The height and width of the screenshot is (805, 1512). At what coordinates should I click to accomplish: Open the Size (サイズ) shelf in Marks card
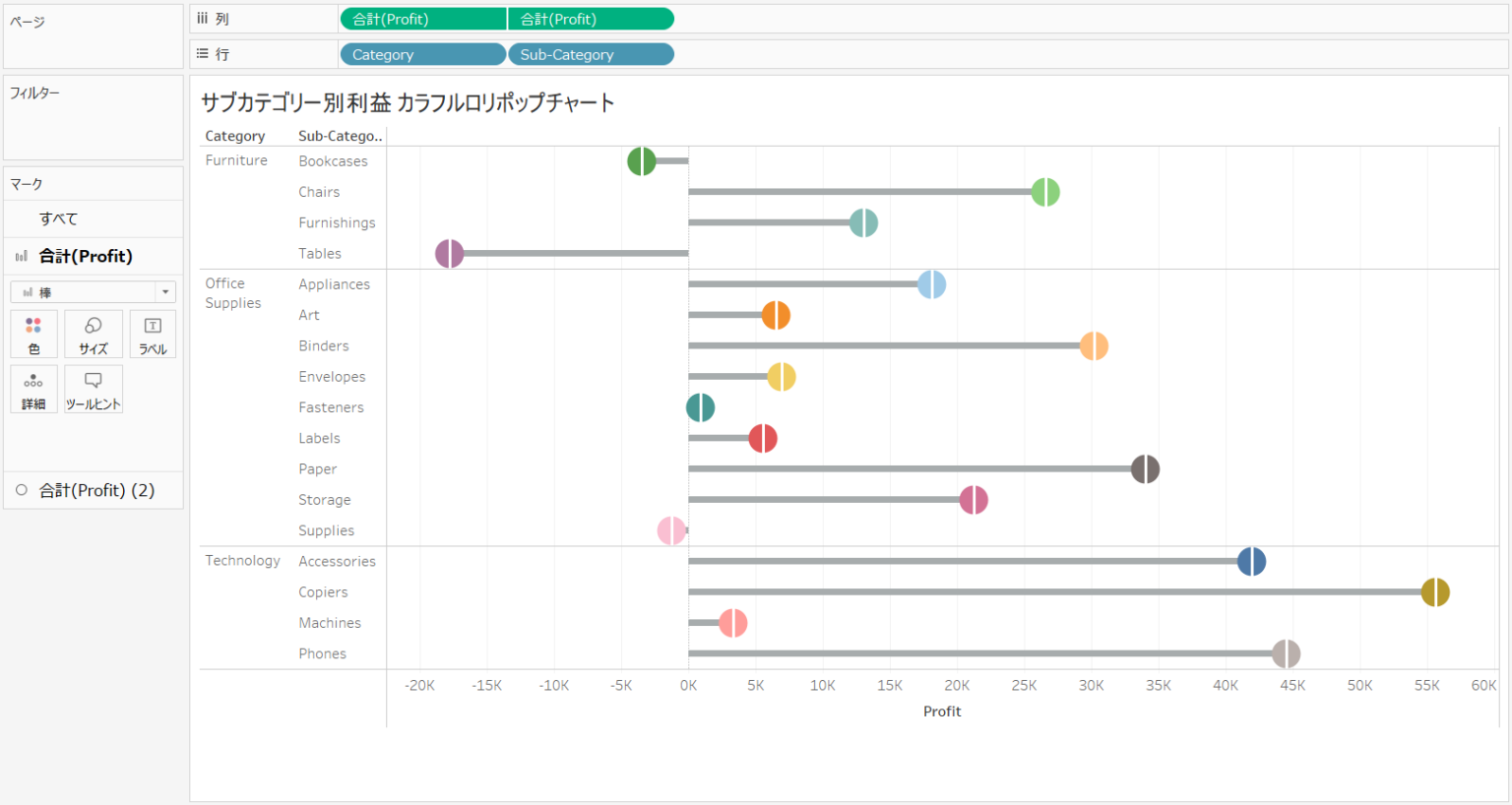click(x=94, y=334)
